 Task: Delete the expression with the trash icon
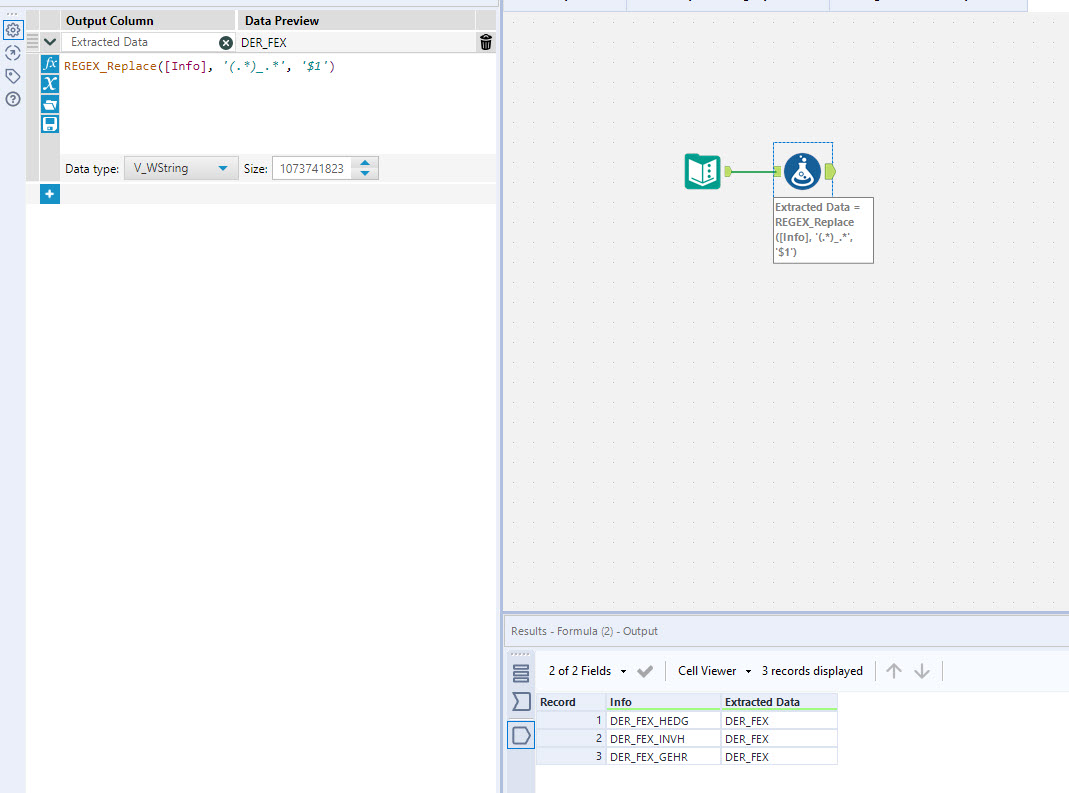(x=485, y=42)
